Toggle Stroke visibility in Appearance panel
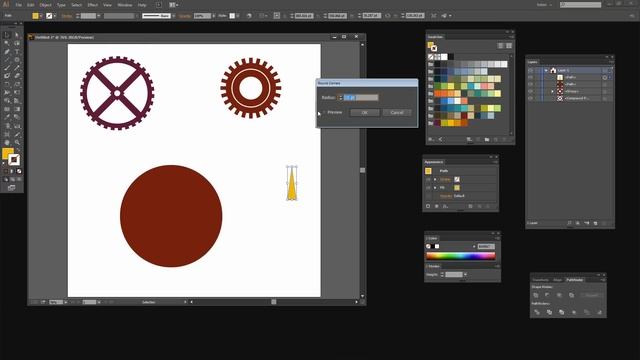Viewport: 640px width, 360px height. (428, 180)
